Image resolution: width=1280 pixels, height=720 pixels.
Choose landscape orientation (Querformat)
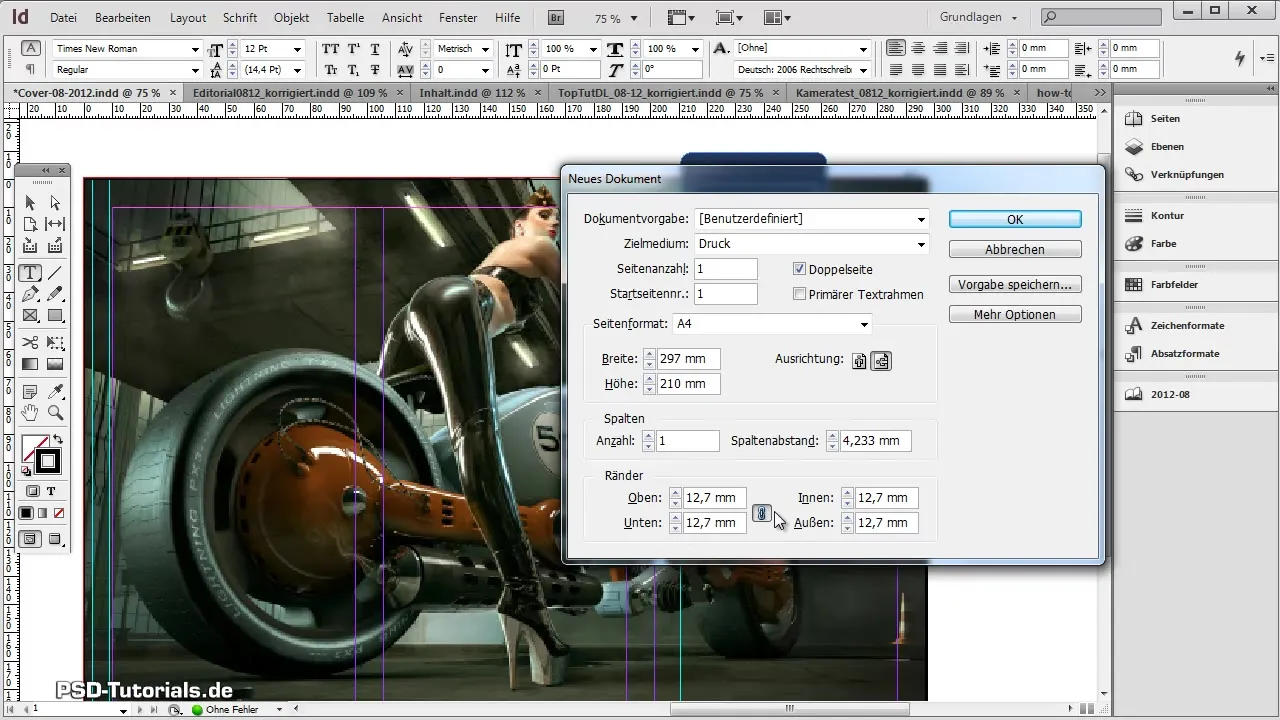(881, 361)
